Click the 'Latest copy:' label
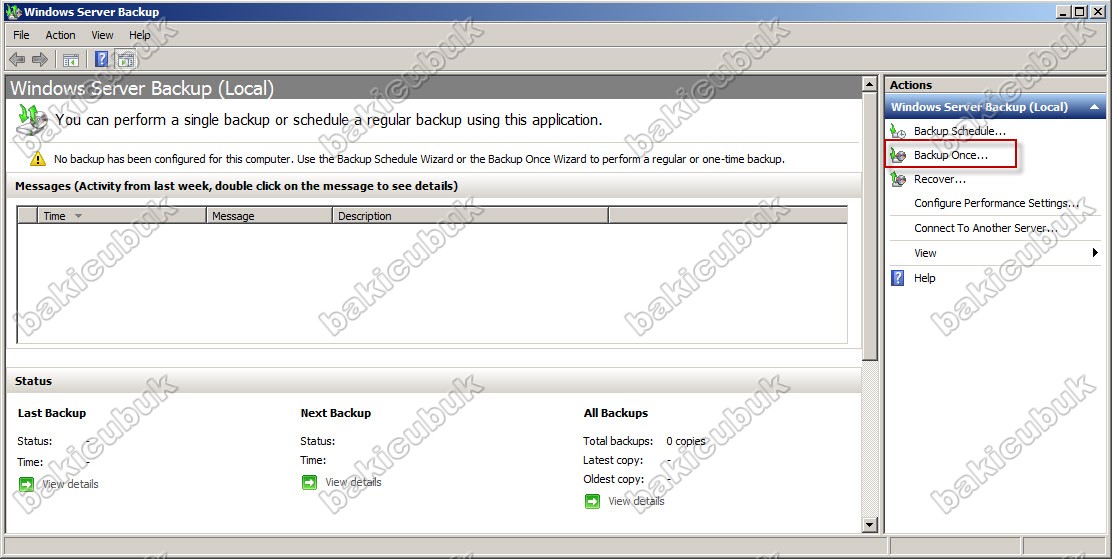The image size is (1112, 559). tap(613, 460)
